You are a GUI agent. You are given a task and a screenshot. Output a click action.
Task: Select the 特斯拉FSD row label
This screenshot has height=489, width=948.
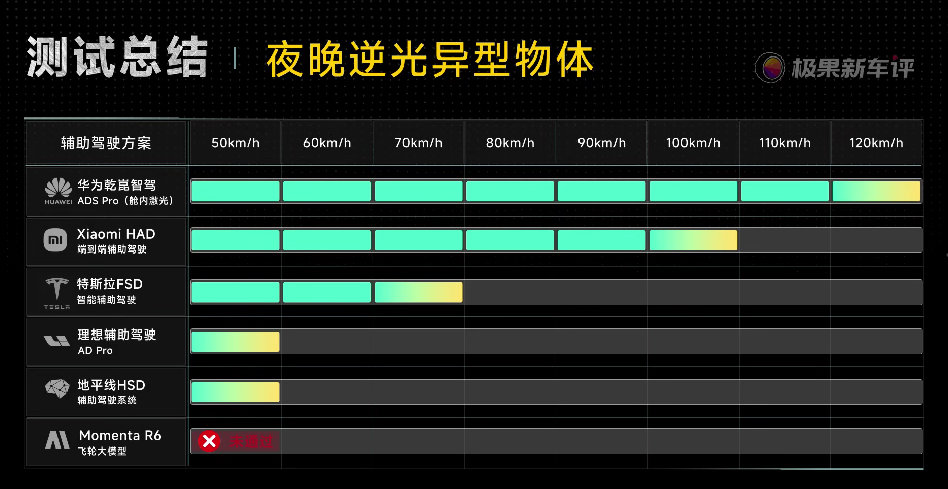pyautogui.click(x=110, y=284)
